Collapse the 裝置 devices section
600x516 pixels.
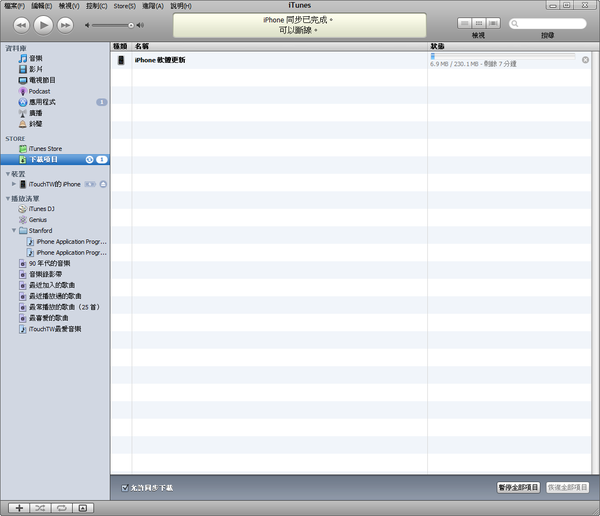pyautogui.click(x=8, y=174)
